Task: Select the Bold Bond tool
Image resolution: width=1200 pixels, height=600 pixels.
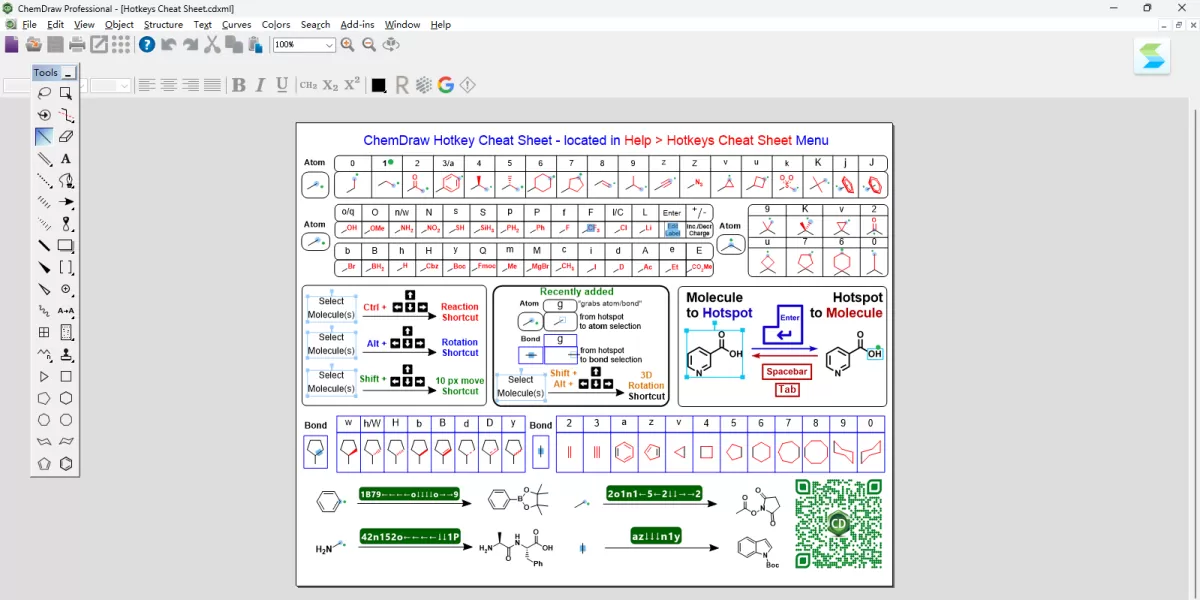Action: (44, 246)
